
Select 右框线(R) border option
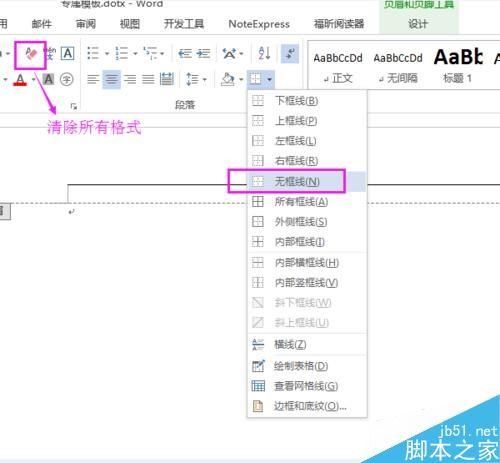tap(307, 161)
